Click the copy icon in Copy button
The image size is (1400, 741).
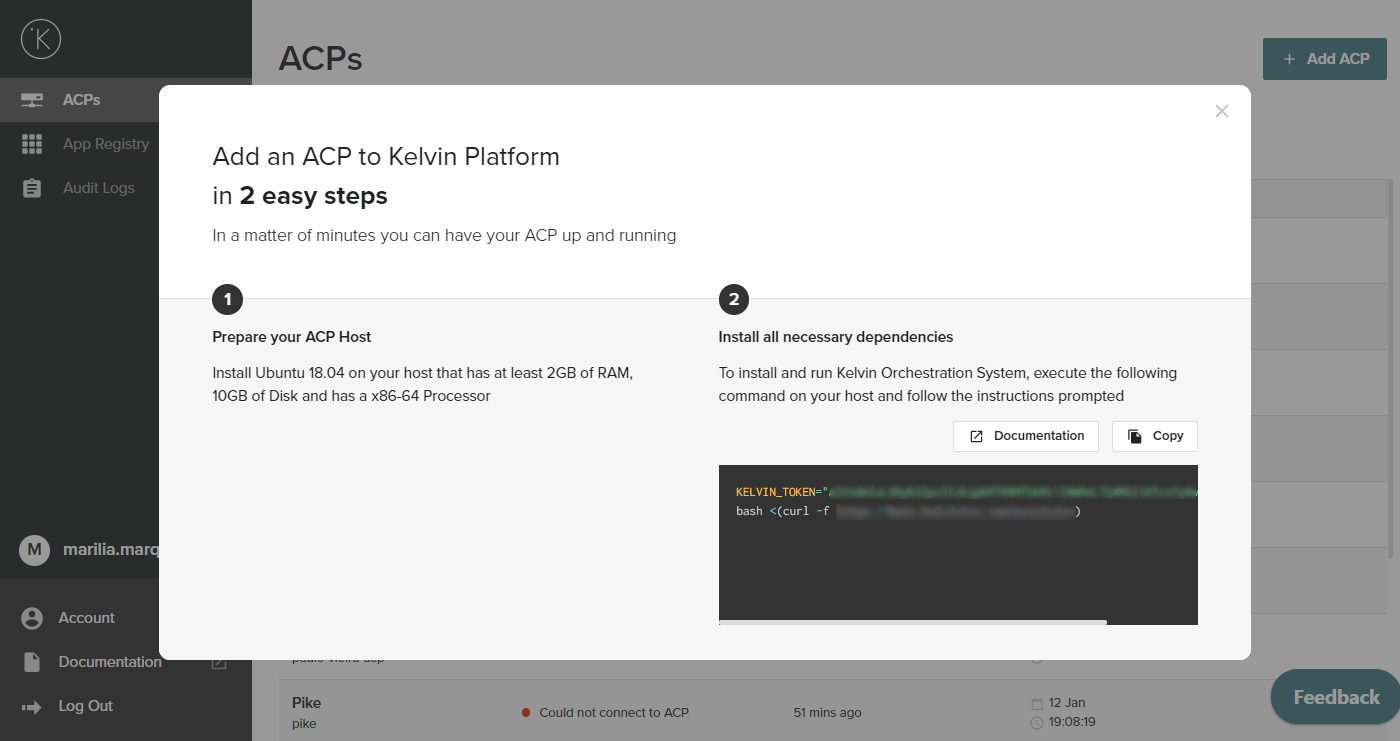pos(1135,436)
